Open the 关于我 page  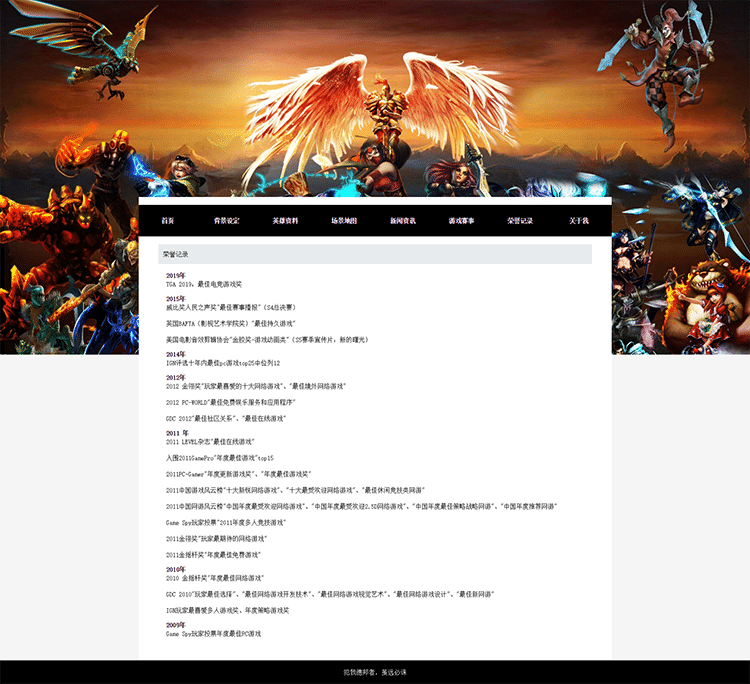[x=579, y=220]
